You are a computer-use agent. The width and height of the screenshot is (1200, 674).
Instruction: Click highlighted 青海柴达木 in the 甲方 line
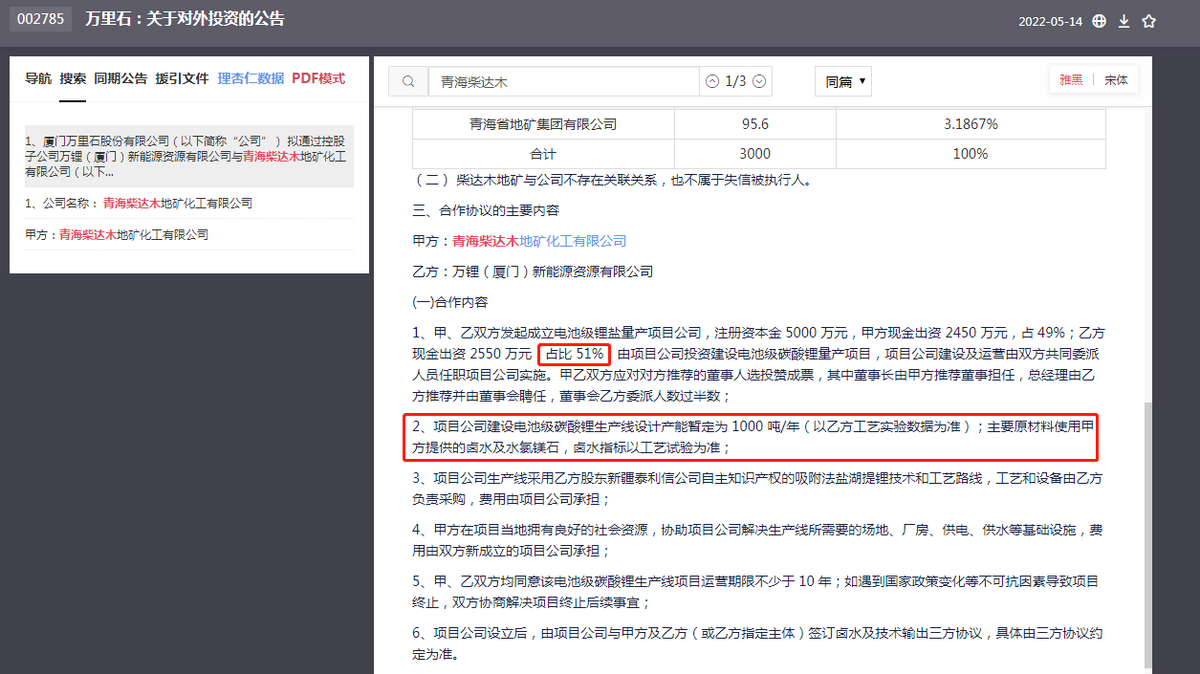(x=486, y=241)
